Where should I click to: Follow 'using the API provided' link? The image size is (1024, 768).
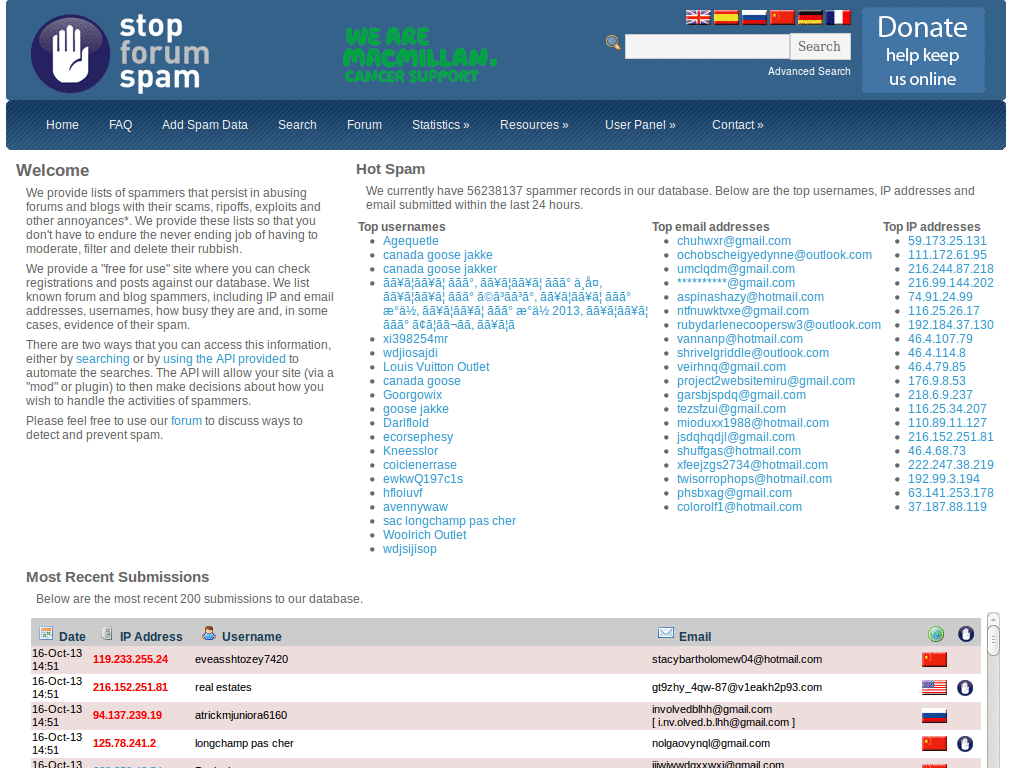[224, 359]
